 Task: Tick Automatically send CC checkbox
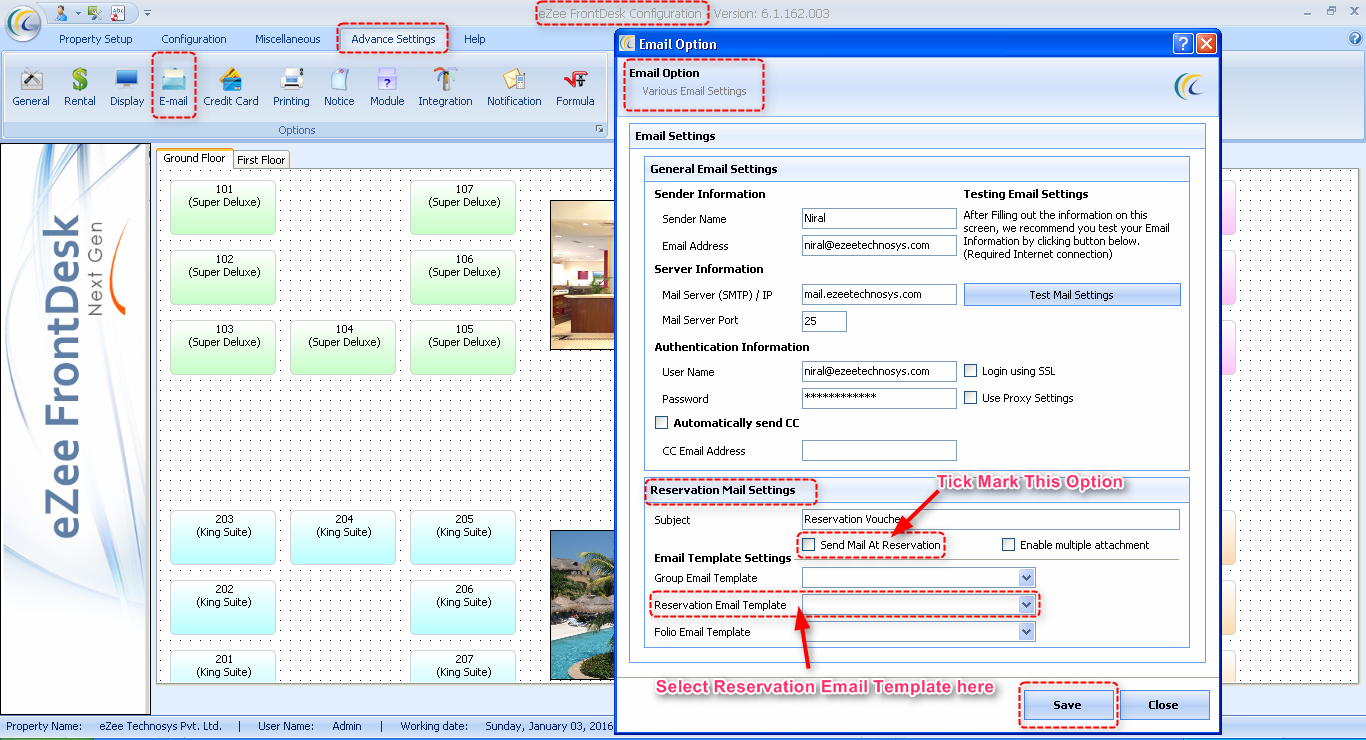[x=661, y=423]
